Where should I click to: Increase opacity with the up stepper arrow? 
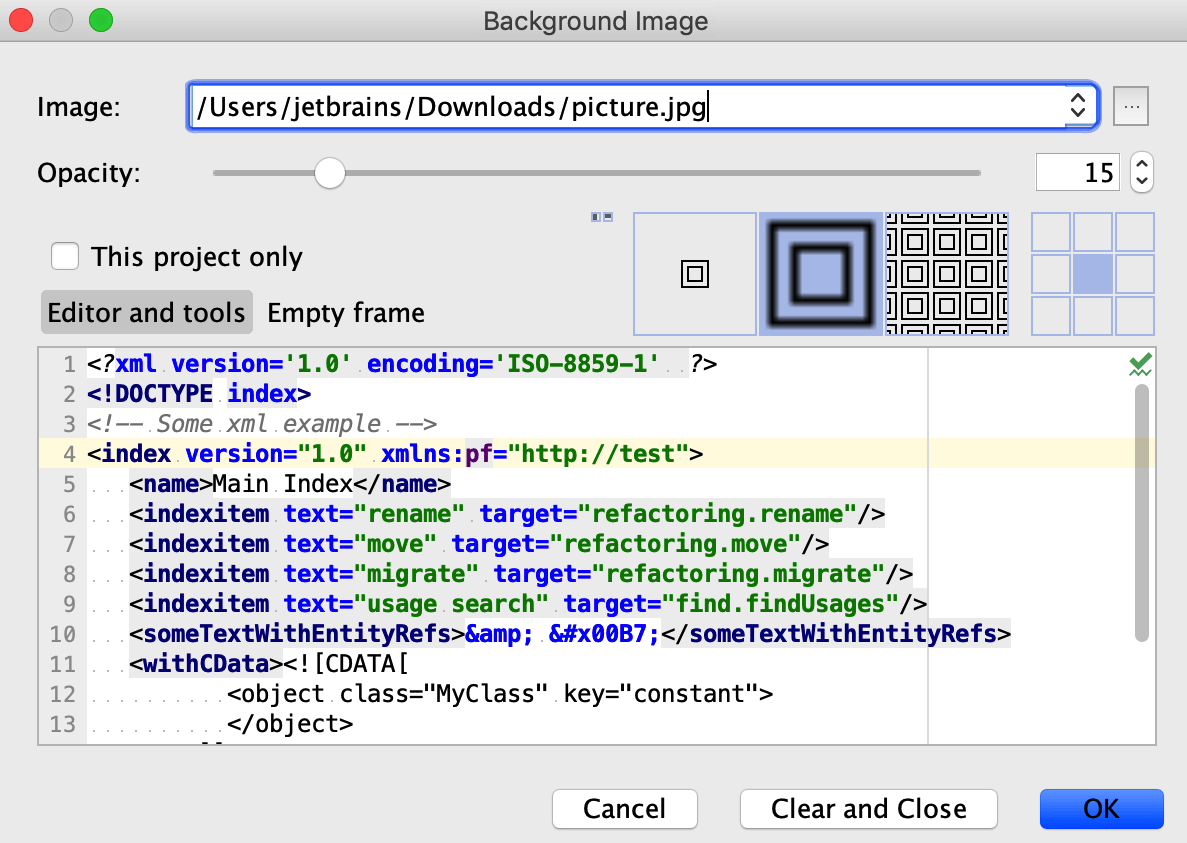[x=1141, y=164]
